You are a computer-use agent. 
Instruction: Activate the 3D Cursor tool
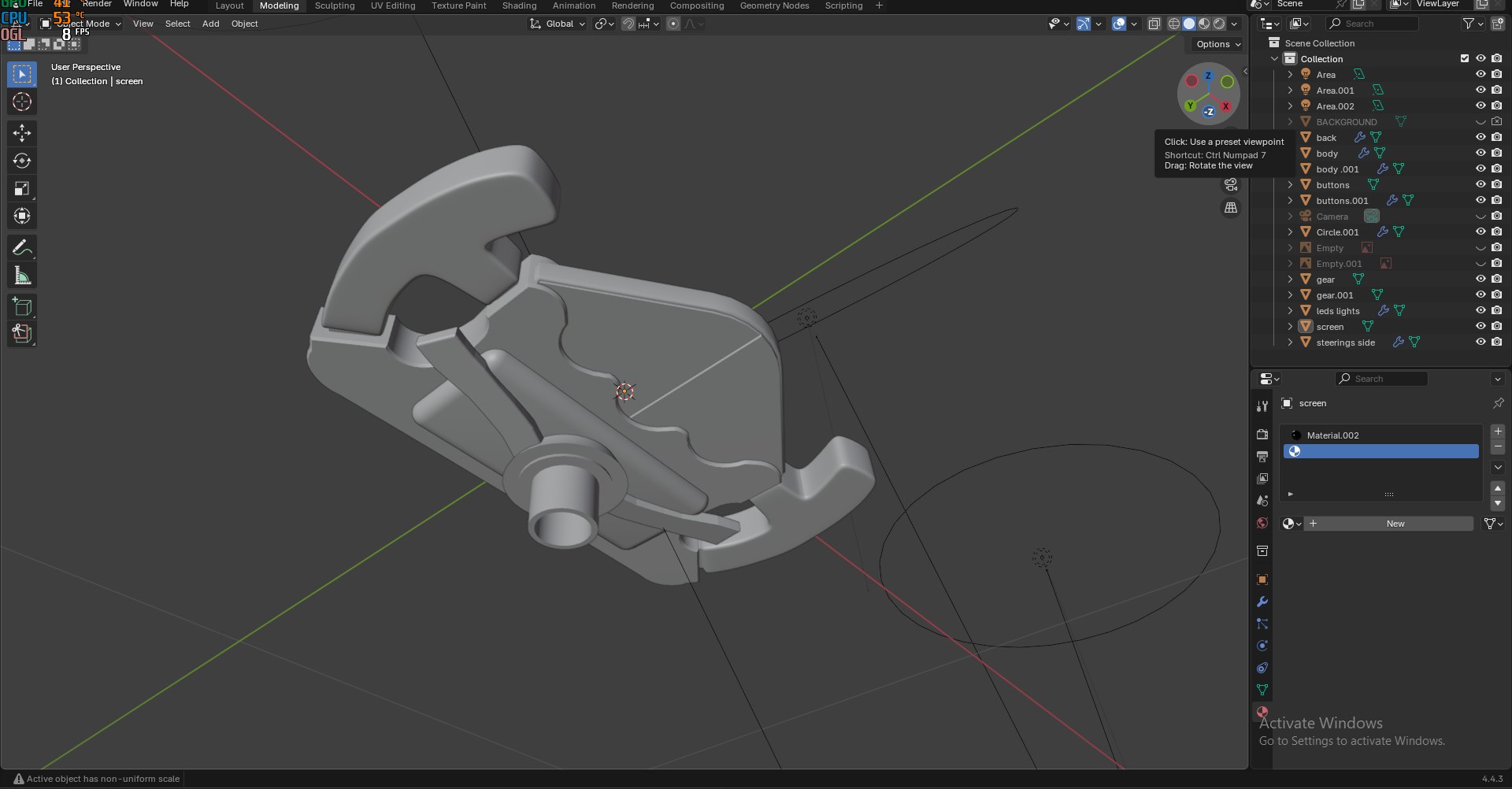pos(22,102)
